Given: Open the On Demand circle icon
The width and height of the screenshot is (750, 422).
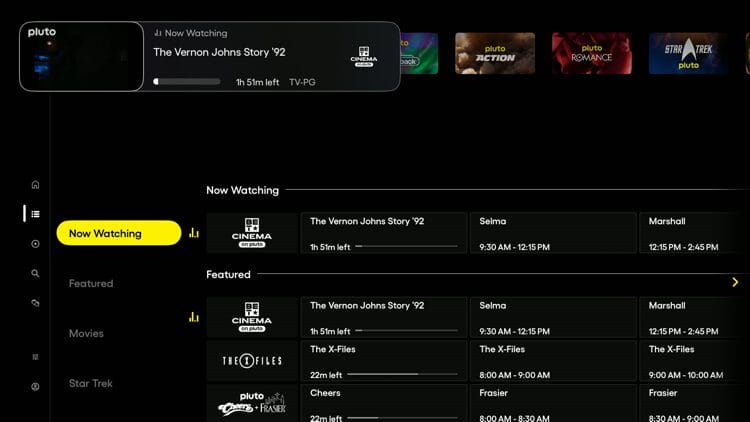Looking at the screenshot, I should coord(35,244).
